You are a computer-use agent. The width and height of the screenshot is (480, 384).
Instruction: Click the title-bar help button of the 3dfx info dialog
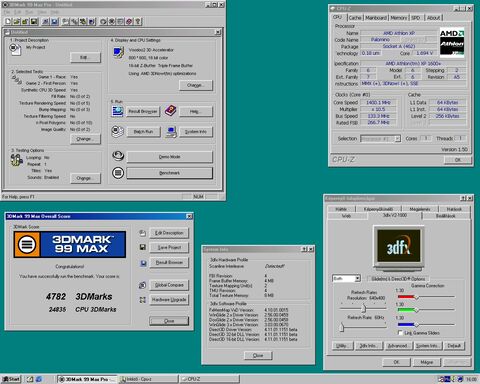tap(304, 249)
